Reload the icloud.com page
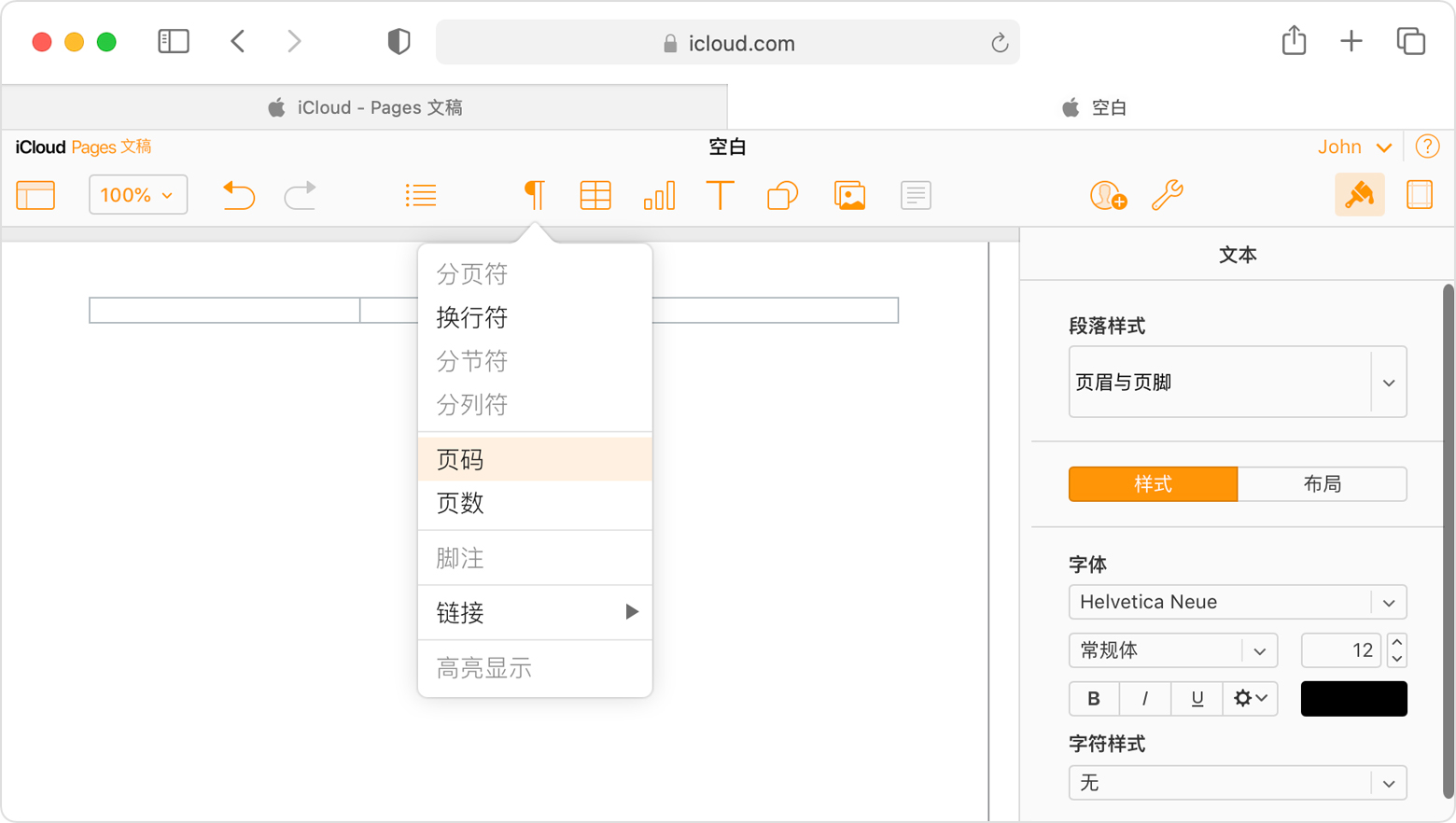 click(x=1000, y=43)
